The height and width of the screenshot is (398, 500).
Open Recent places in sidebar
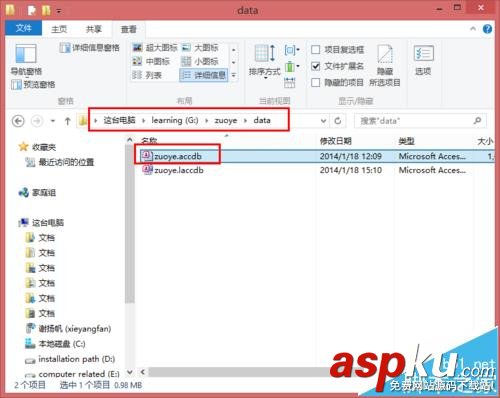60,162
